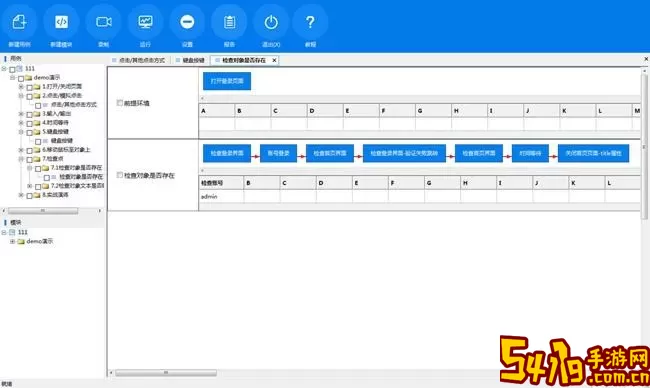The width and height of the screenshot is (650, 388).
Task: Click the New Module (新建模块) code icon
Action: click(61, 22)
